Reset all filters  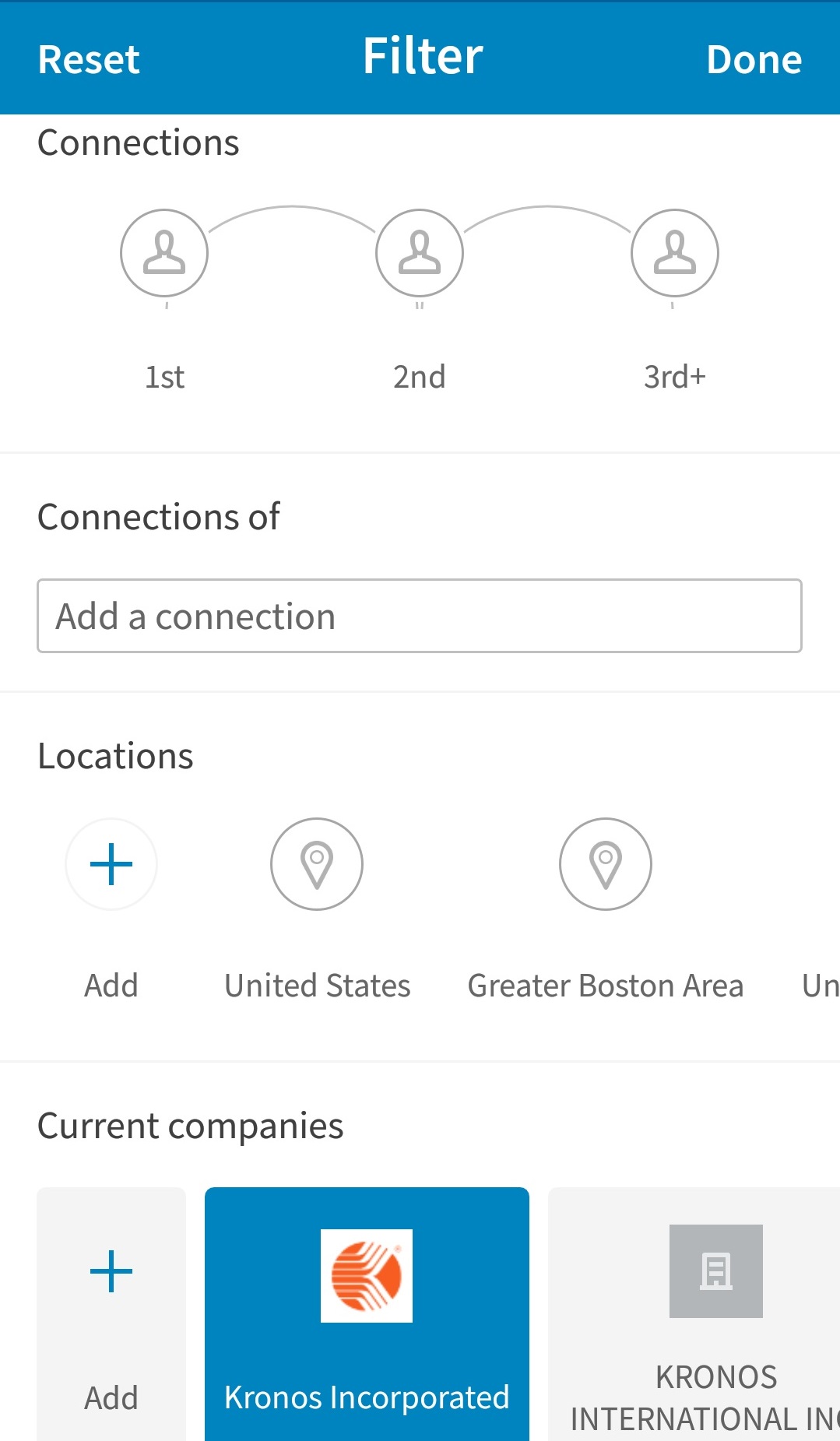coord(89,59)
